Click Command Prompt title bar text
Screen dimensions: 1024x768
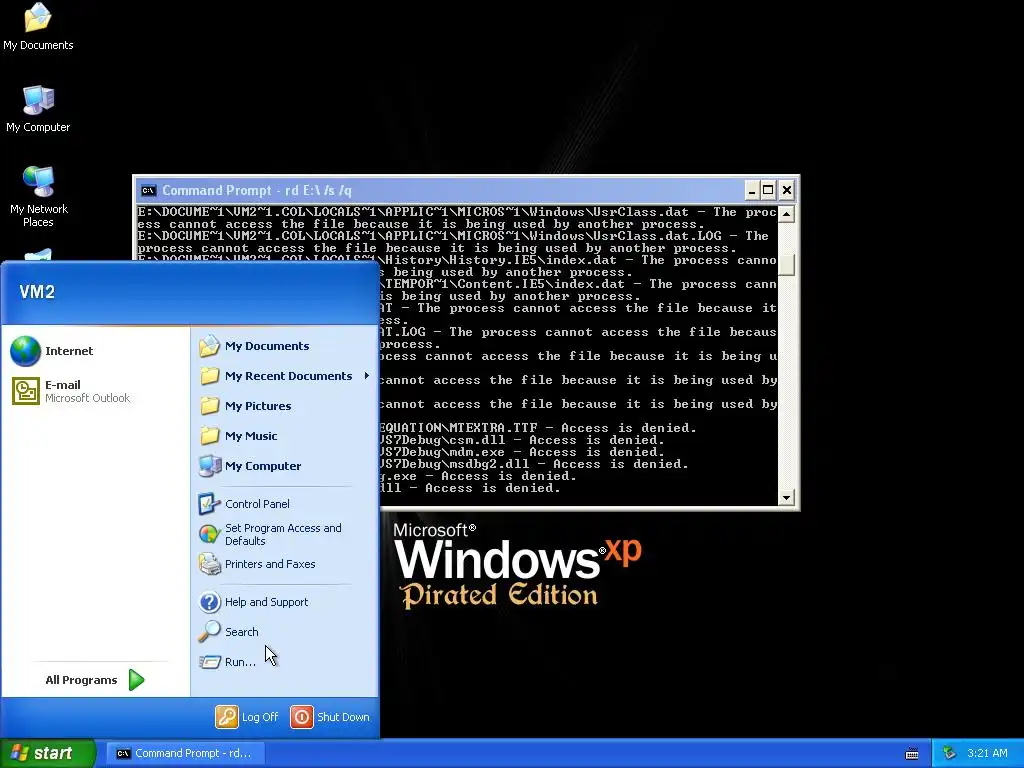click(257, 191)
